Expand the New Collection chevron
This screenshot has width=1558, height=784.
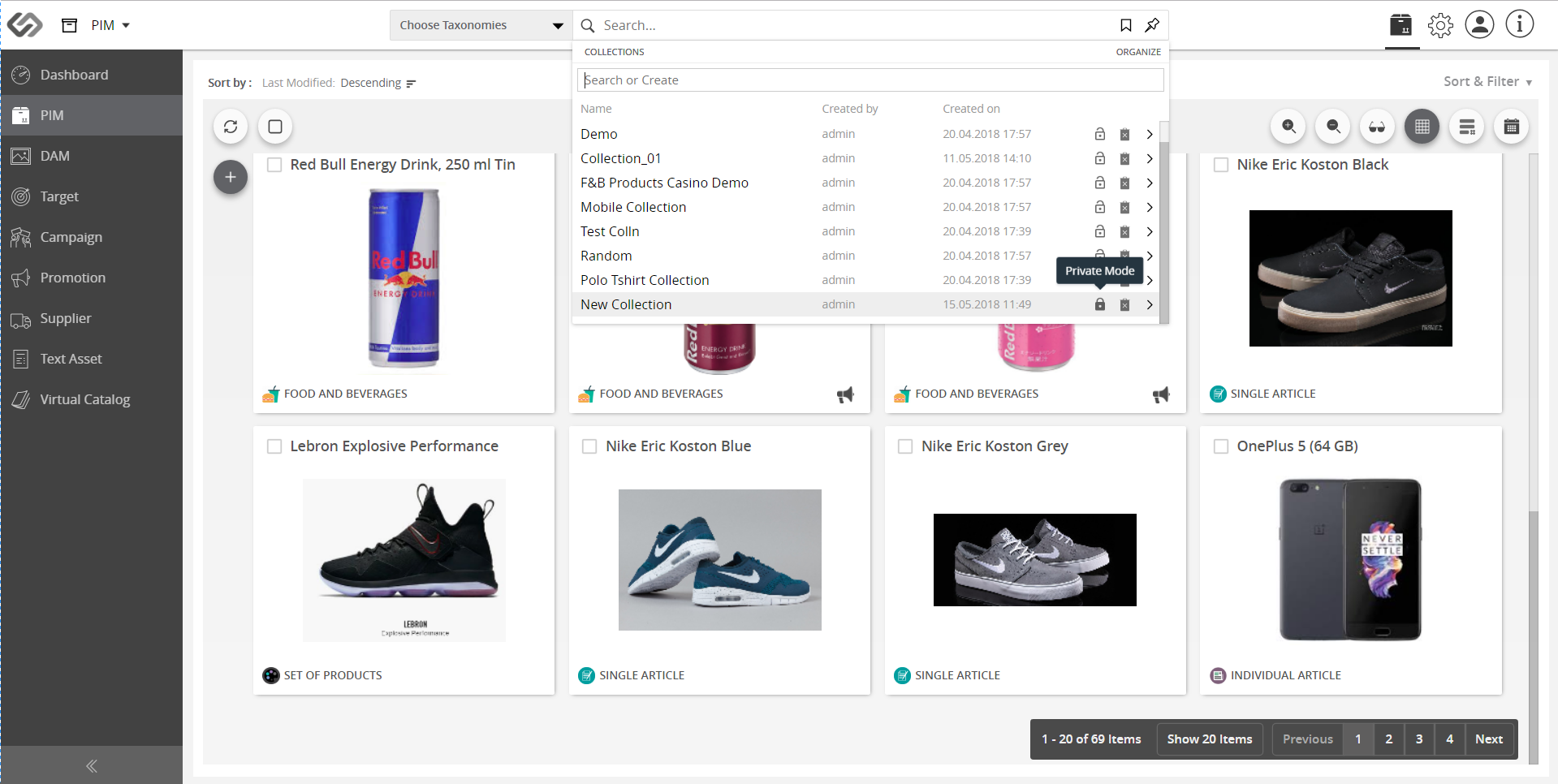click(1150, 304)
